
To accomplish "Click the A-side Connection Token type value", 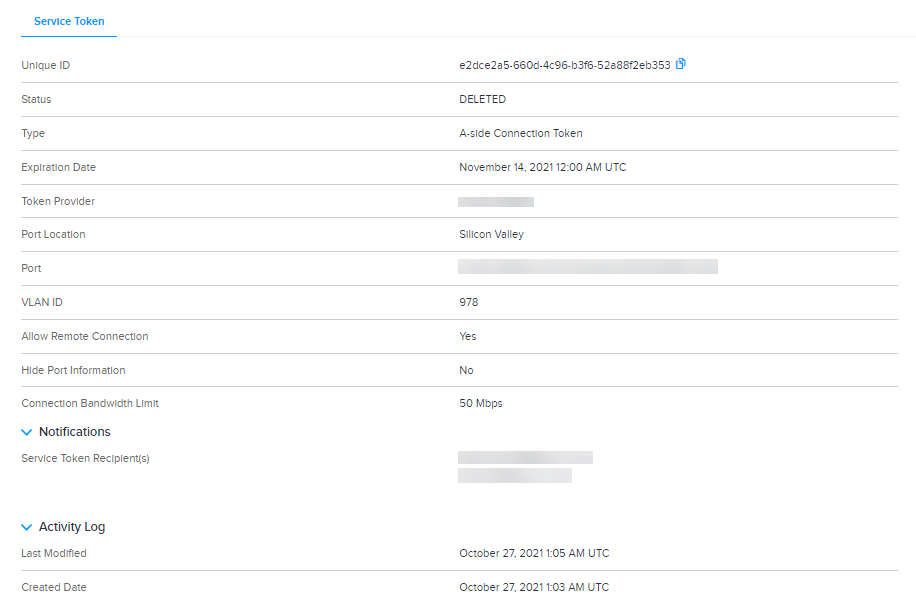I will tap(520, 133).
